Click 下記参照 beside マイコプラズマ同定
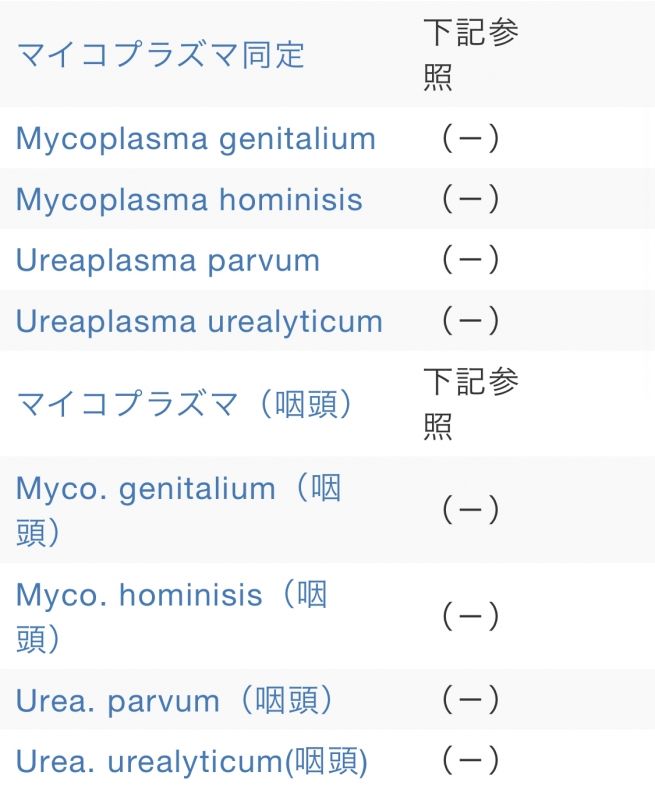Screen dimensions: 655x800 coord(469,54)
